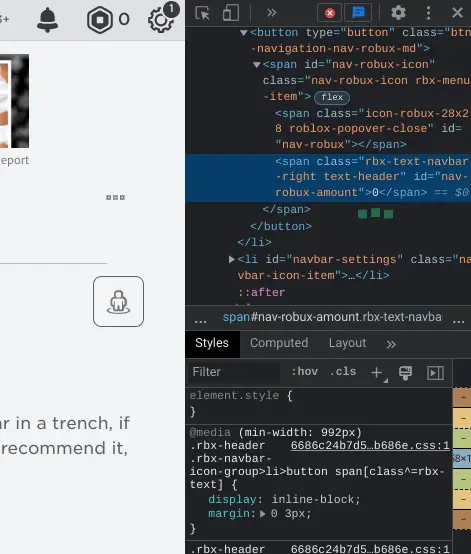
Task: Collapse the button type="button" node
Action: point(243,33)
